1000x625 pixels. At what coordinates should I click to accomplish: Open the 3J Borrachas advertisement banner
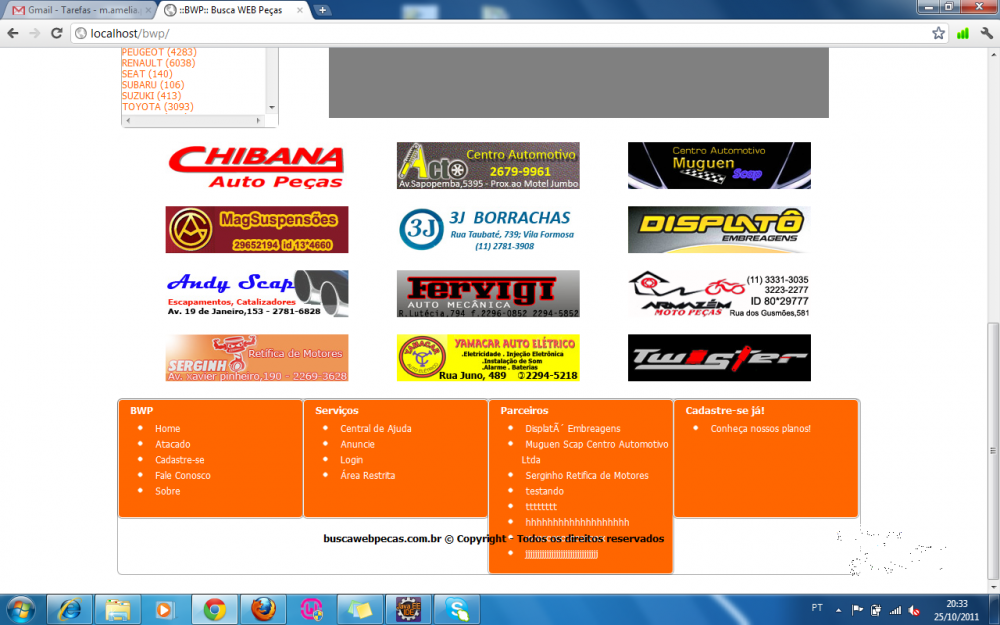click(487, 230)
